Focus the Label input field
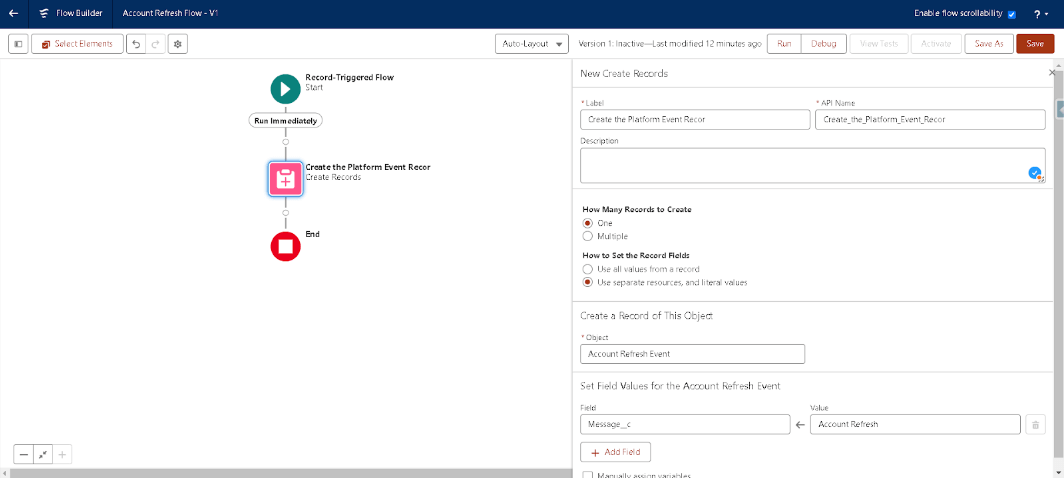The width and height of the screenshot is (1064, 480). [x=696, y=119]
